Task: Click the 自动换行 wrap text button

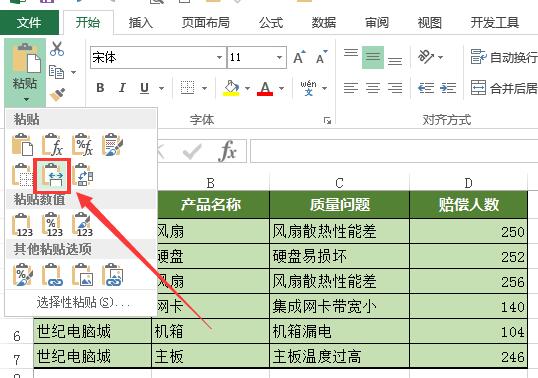Action: [504, 57]
